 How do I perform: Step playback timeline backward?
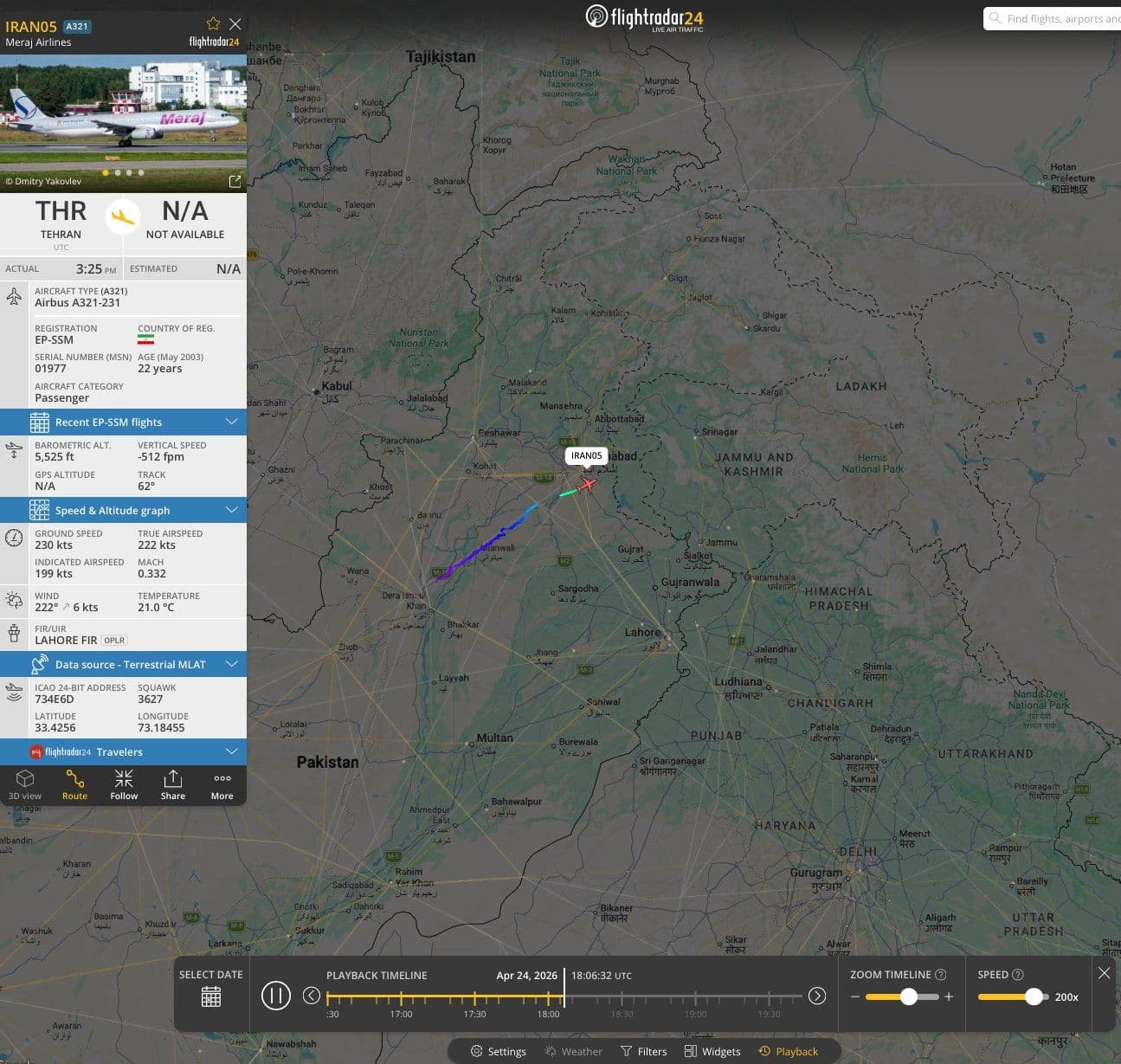[x=312, y=996]
